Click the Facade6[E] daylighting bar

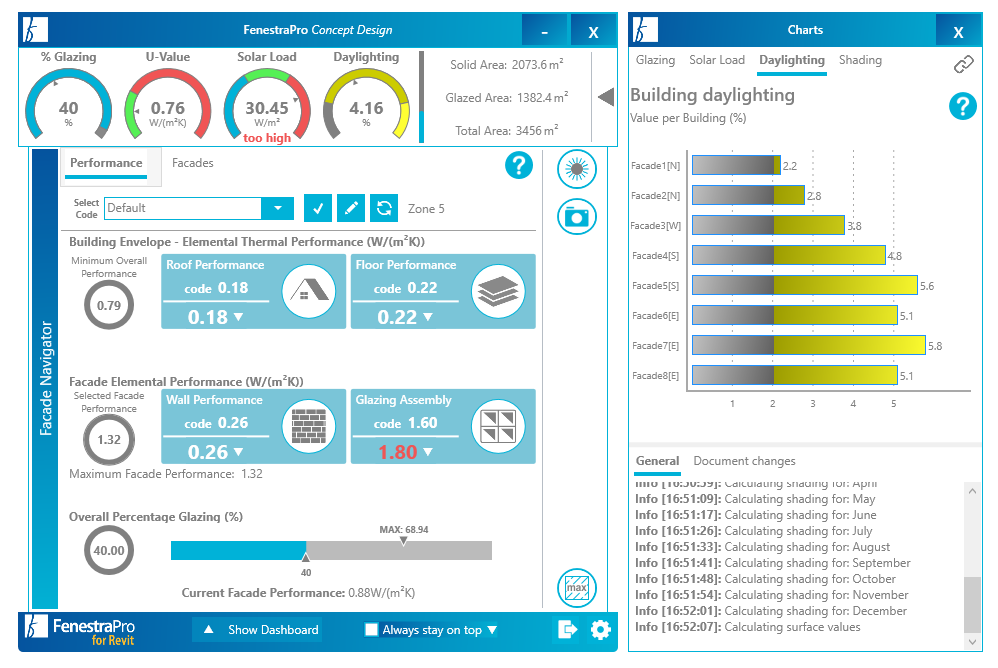point(794,315)
